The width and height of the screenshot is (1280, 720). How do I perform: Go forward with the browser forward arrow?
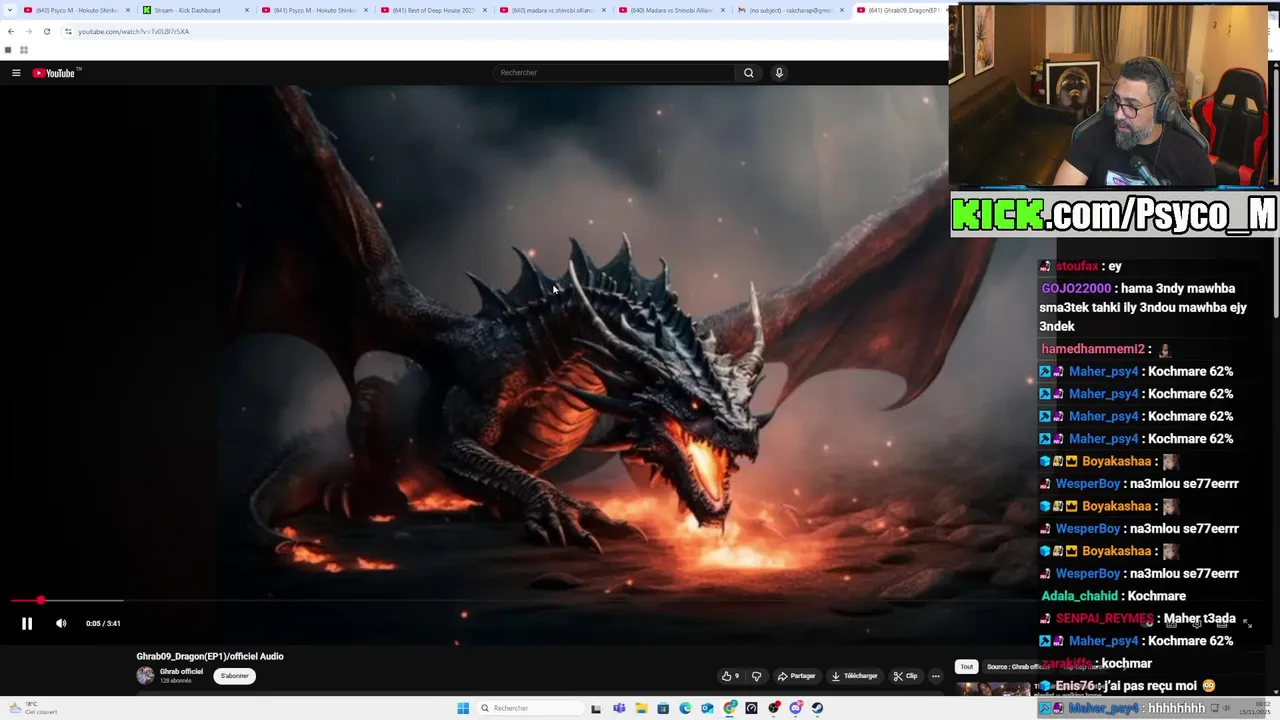tap(28, 31)
